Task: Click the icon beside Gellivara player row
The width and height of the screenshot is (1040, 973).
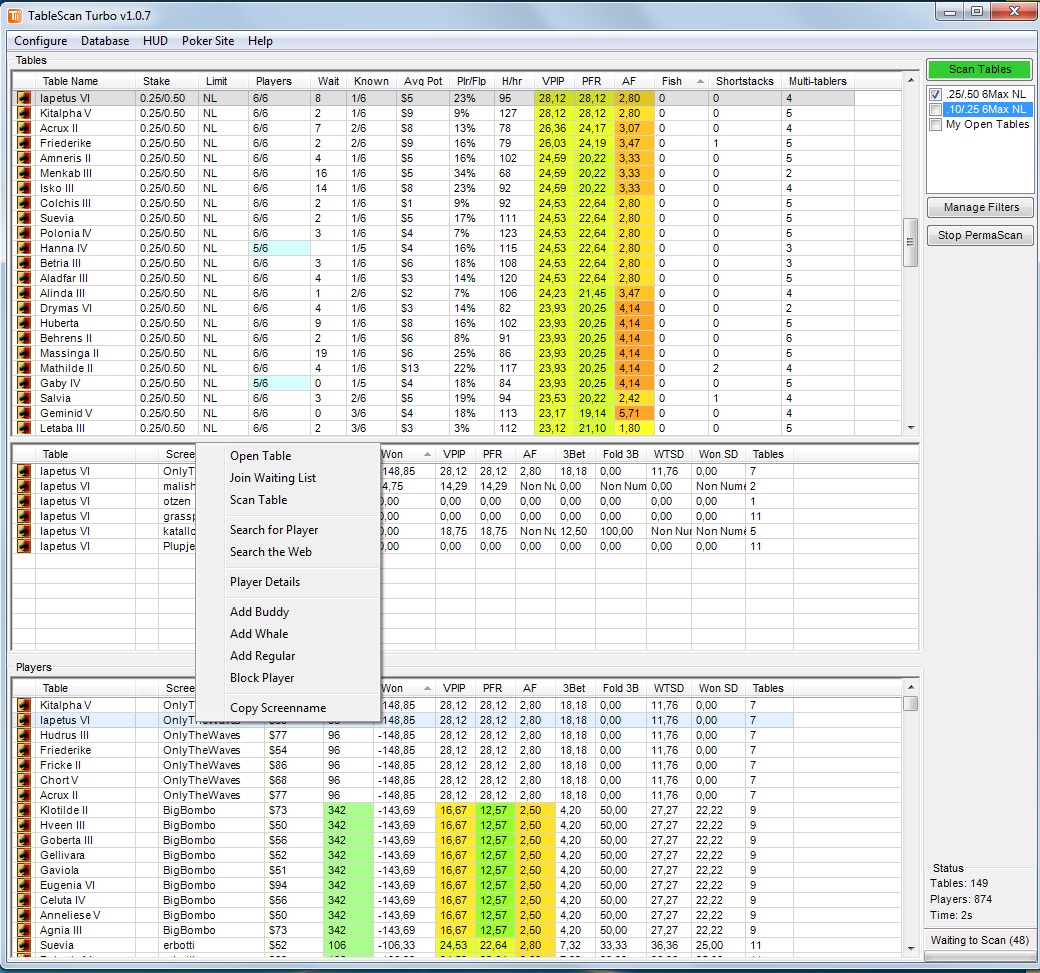Action: [25, 856]
